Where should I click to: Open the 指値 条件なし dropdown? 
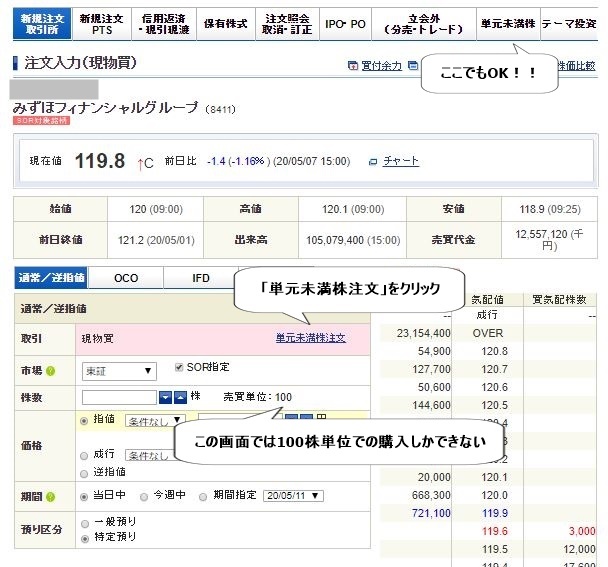(155, 421)
